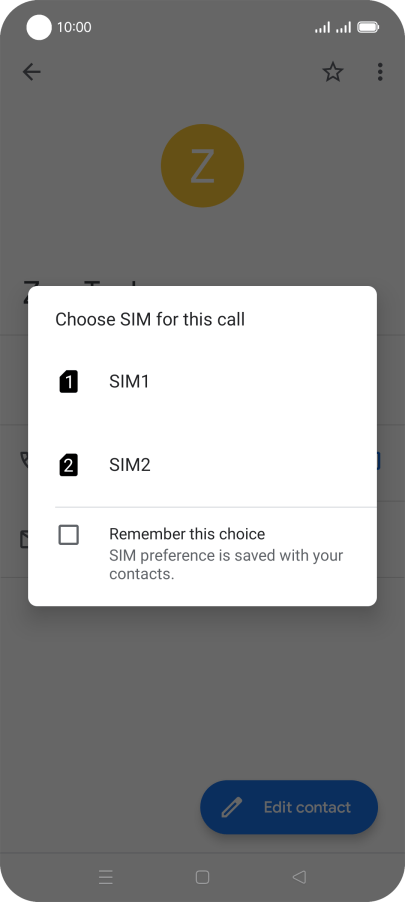This screenshot has width=405, height=902.
Task: Tap SIM preference is saved description text
Action: point(226,564)
